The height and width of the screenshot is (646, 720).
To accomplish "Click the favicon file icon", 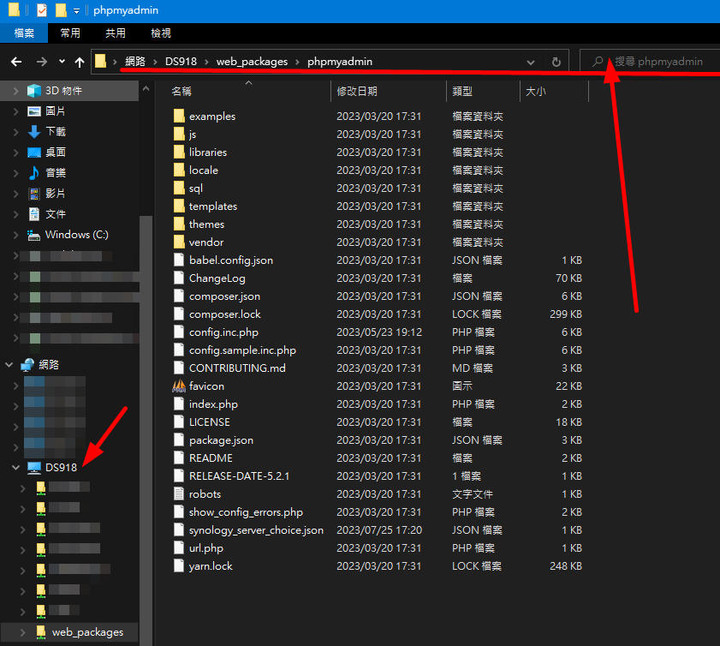I will click(179, 386).
